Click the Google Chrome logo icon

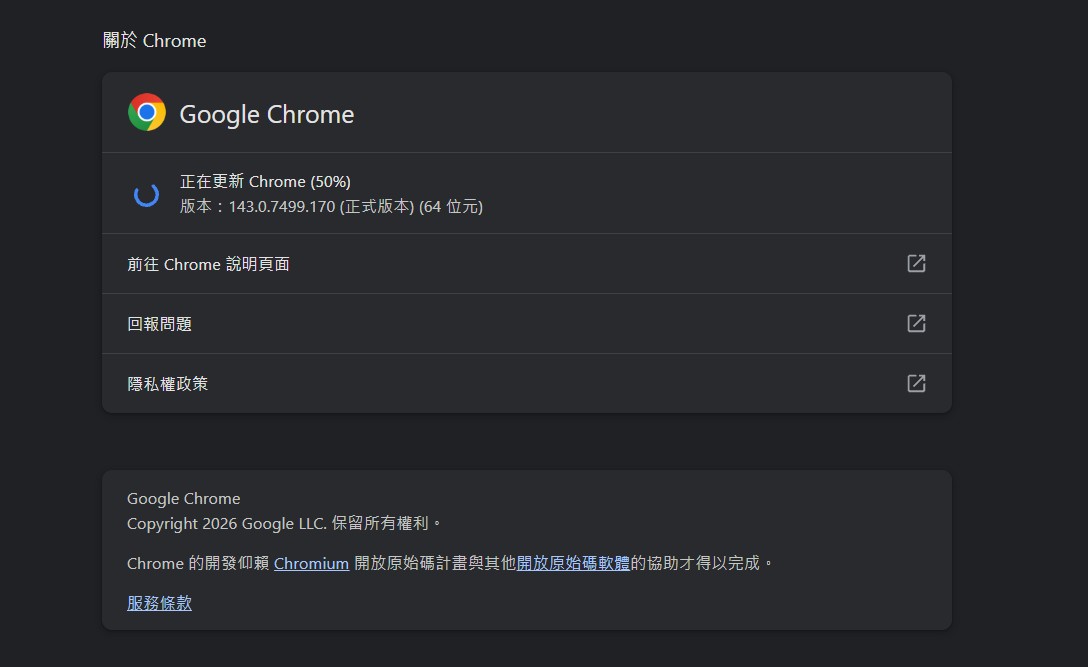pyautogui.click(x=147, y=113)
